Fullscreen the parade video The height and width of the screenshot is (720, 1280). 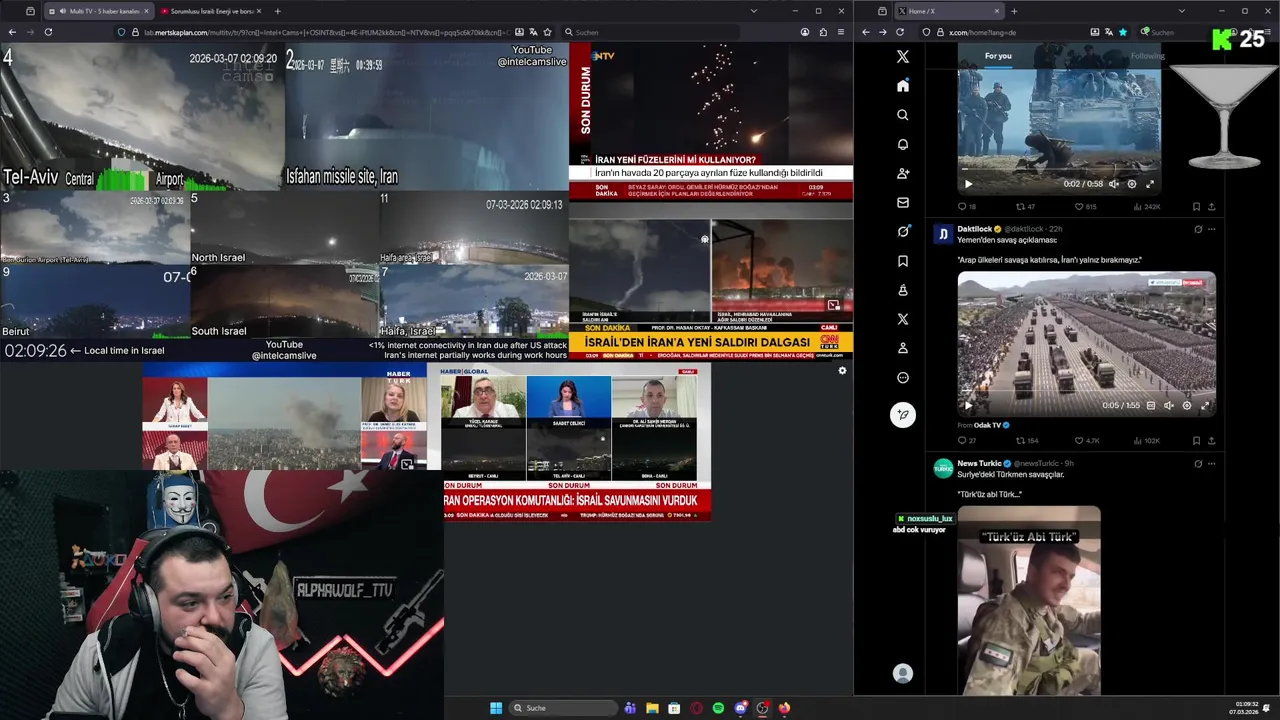tap(1205, 406)
